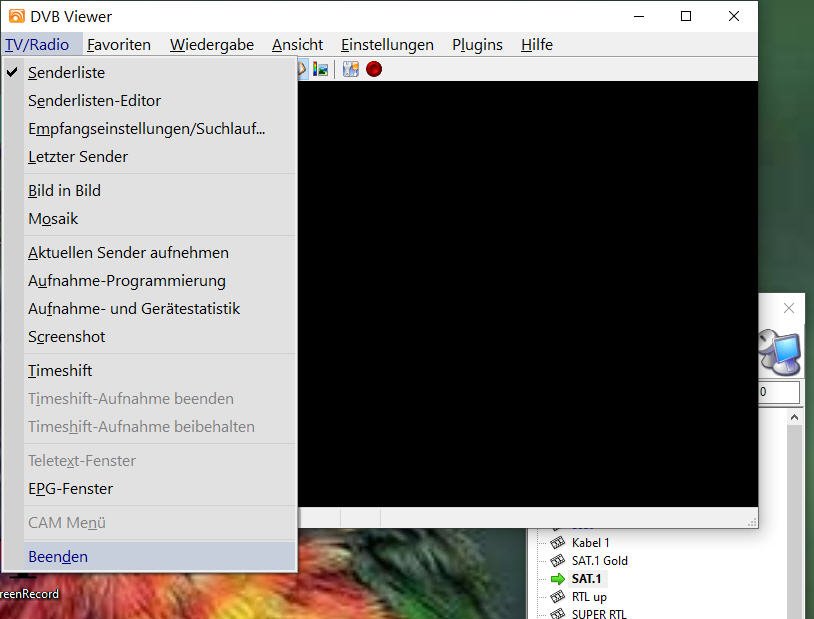
Task: Choose Beenden to exit the application
Action: pyautogui.click(x=58, y=557)
